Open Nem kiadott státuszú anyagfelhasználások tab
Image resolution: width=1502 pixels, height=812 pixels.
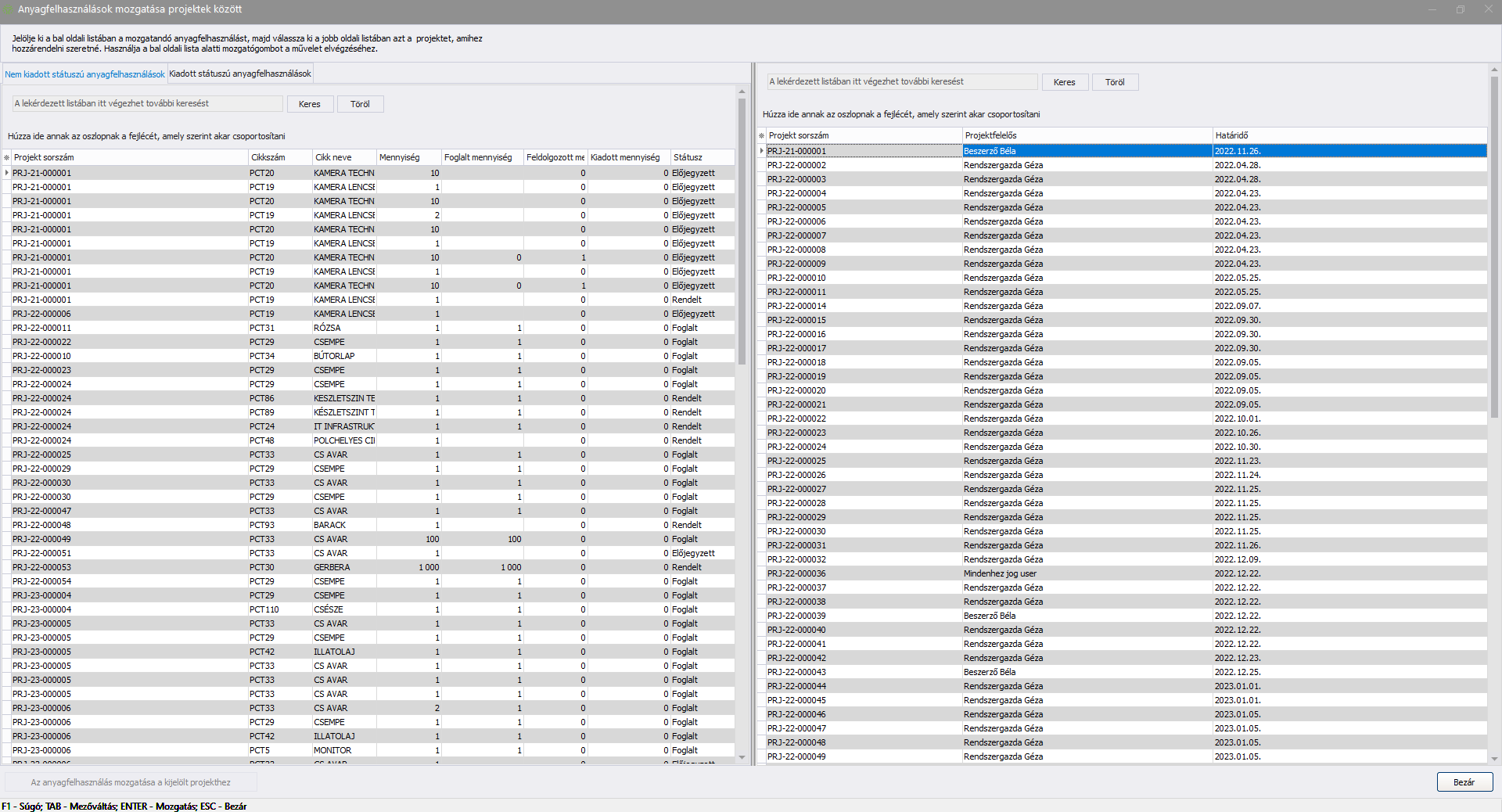(84, 74)
